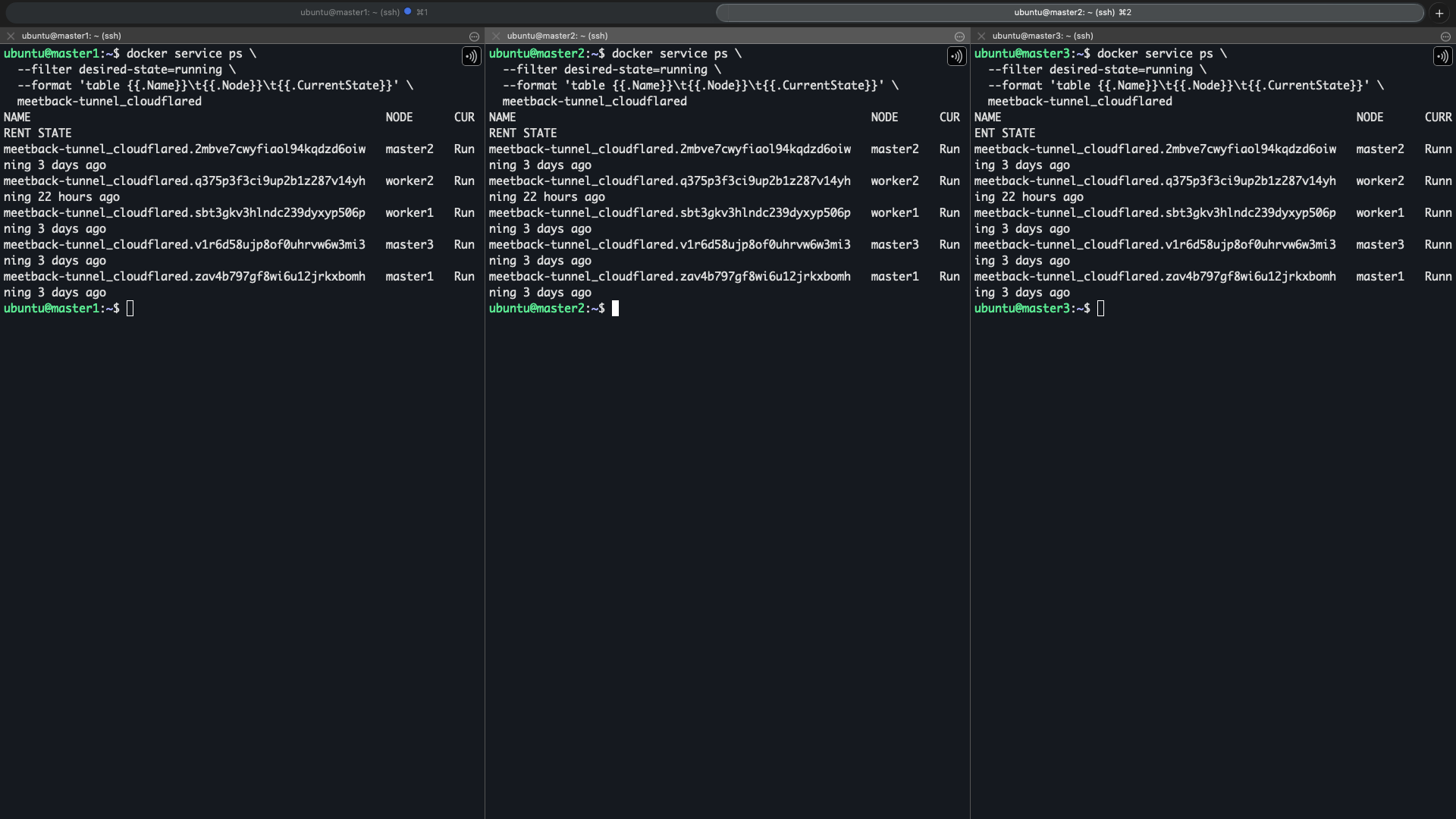Screen dimensions: 1456x819
Task: Select task name 2mbve7cwyfiaol94kqdzd6oiw in master1 pane
Action: 184,149
